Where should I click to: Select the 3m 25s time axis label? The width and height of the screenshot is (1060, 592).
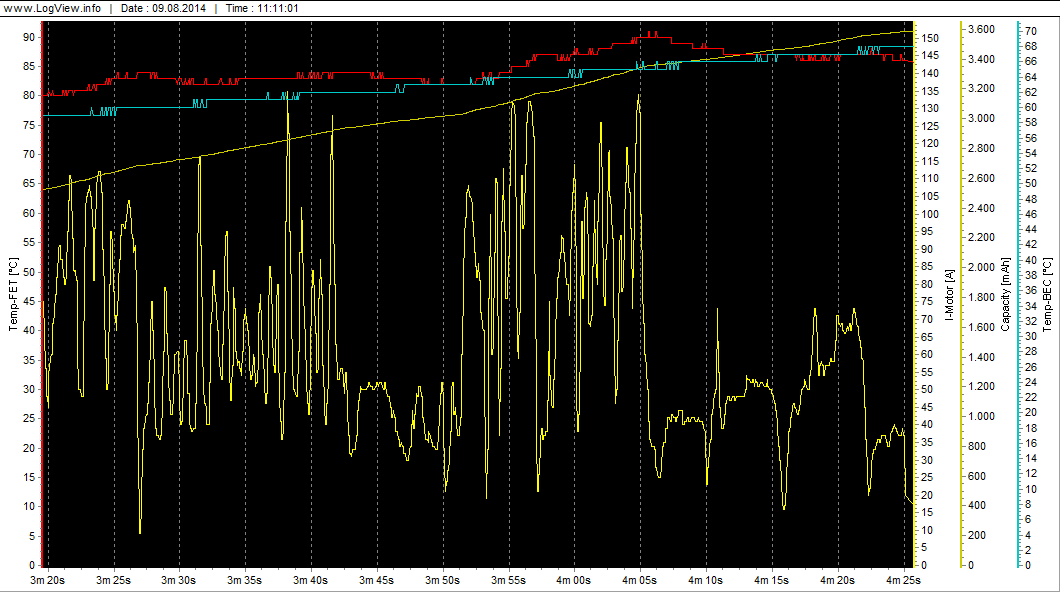coord(113,580)
